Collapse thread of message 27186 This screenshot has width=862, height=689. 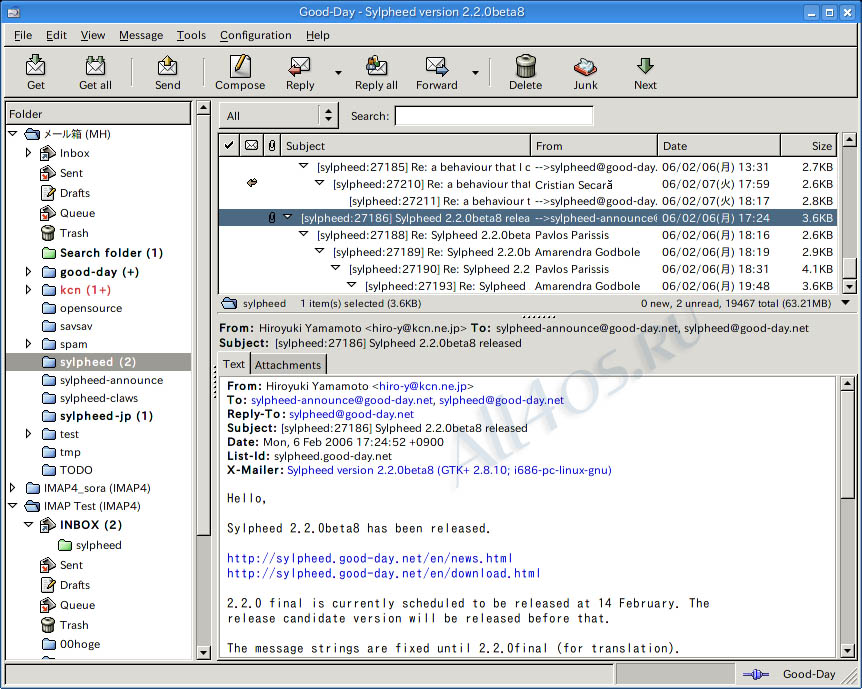(288, 217)
